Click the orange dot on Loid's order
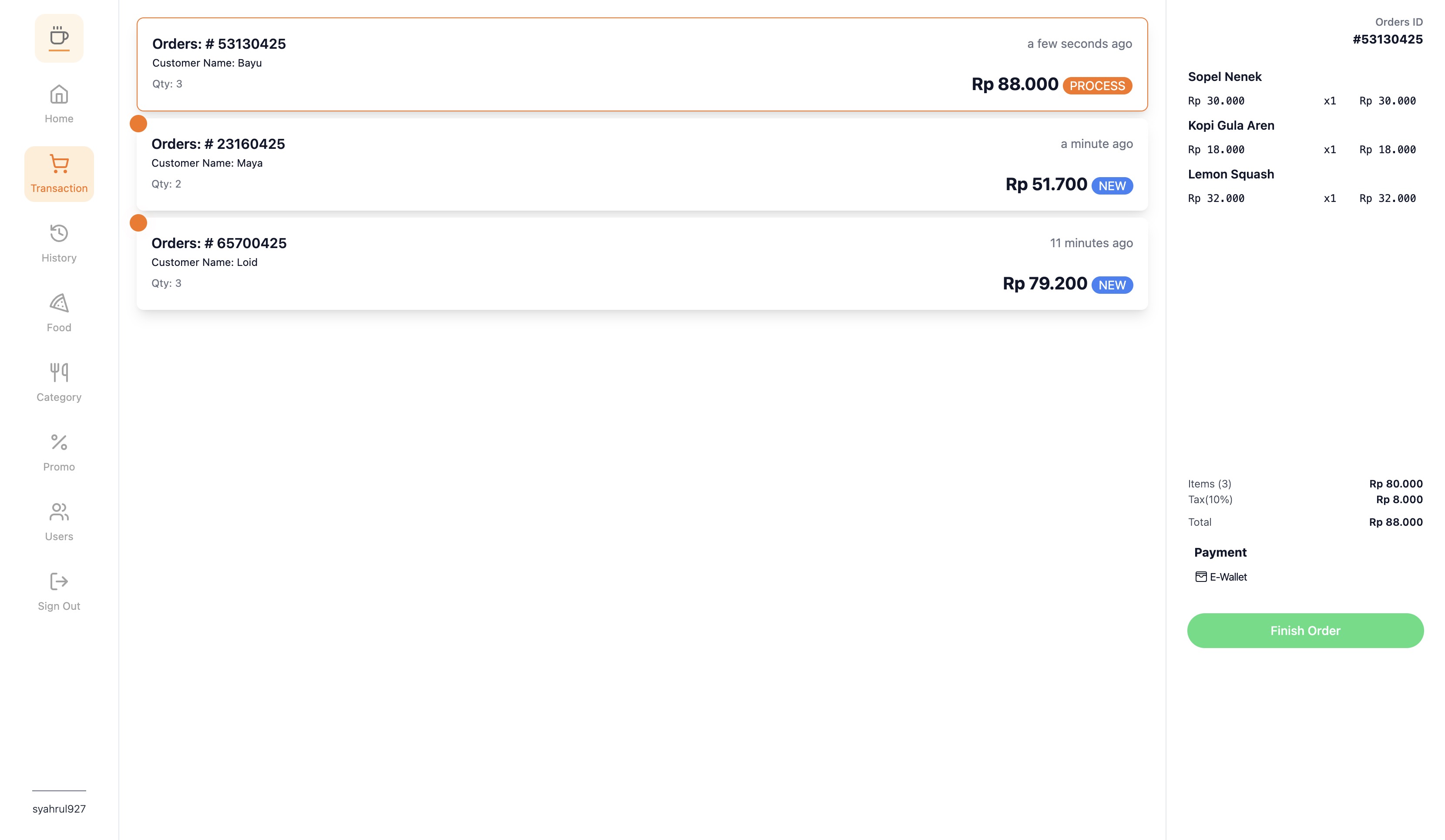 coord(138,223)
